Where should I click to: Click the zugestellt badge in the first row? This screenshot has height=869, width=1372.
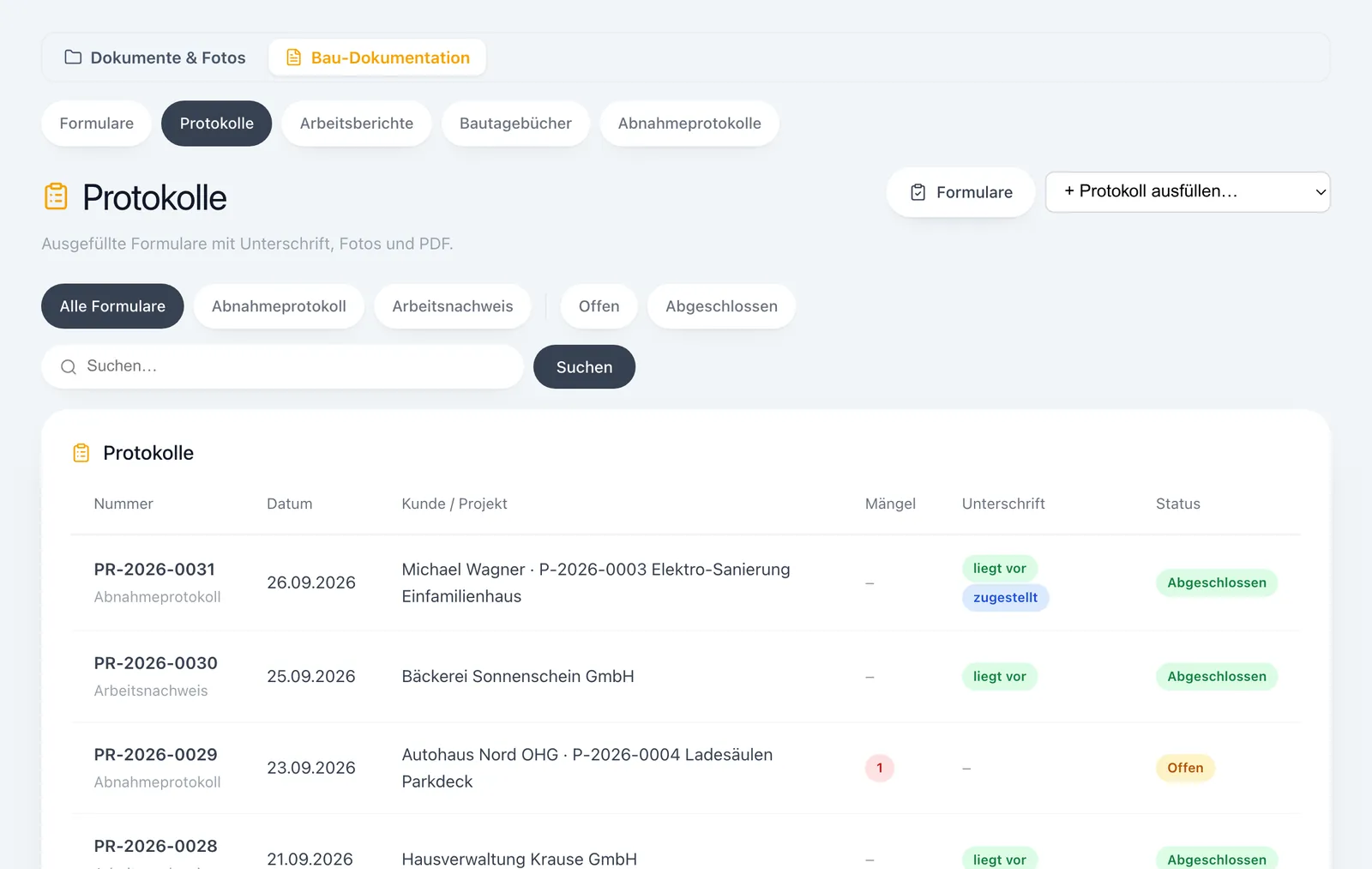(1005, 597)
